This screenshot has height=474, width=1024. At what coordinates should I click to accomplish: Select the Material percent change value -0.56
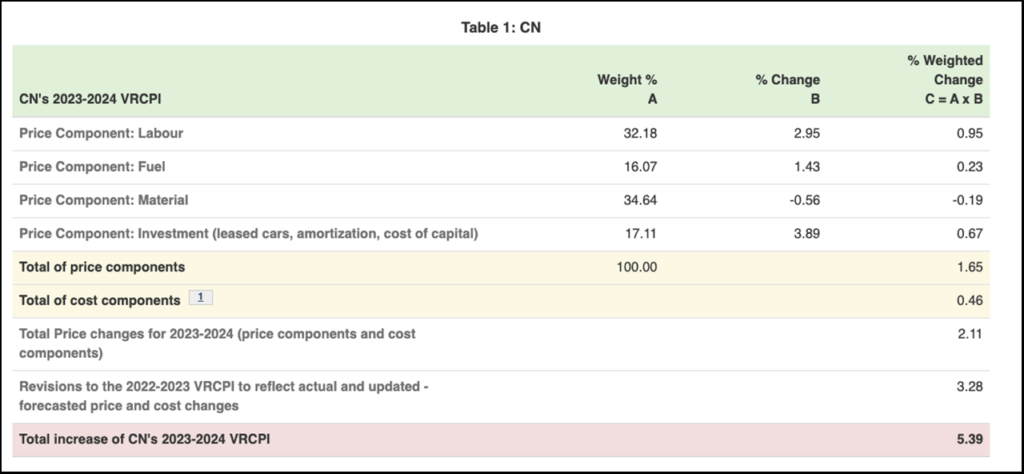click(802, 200)
